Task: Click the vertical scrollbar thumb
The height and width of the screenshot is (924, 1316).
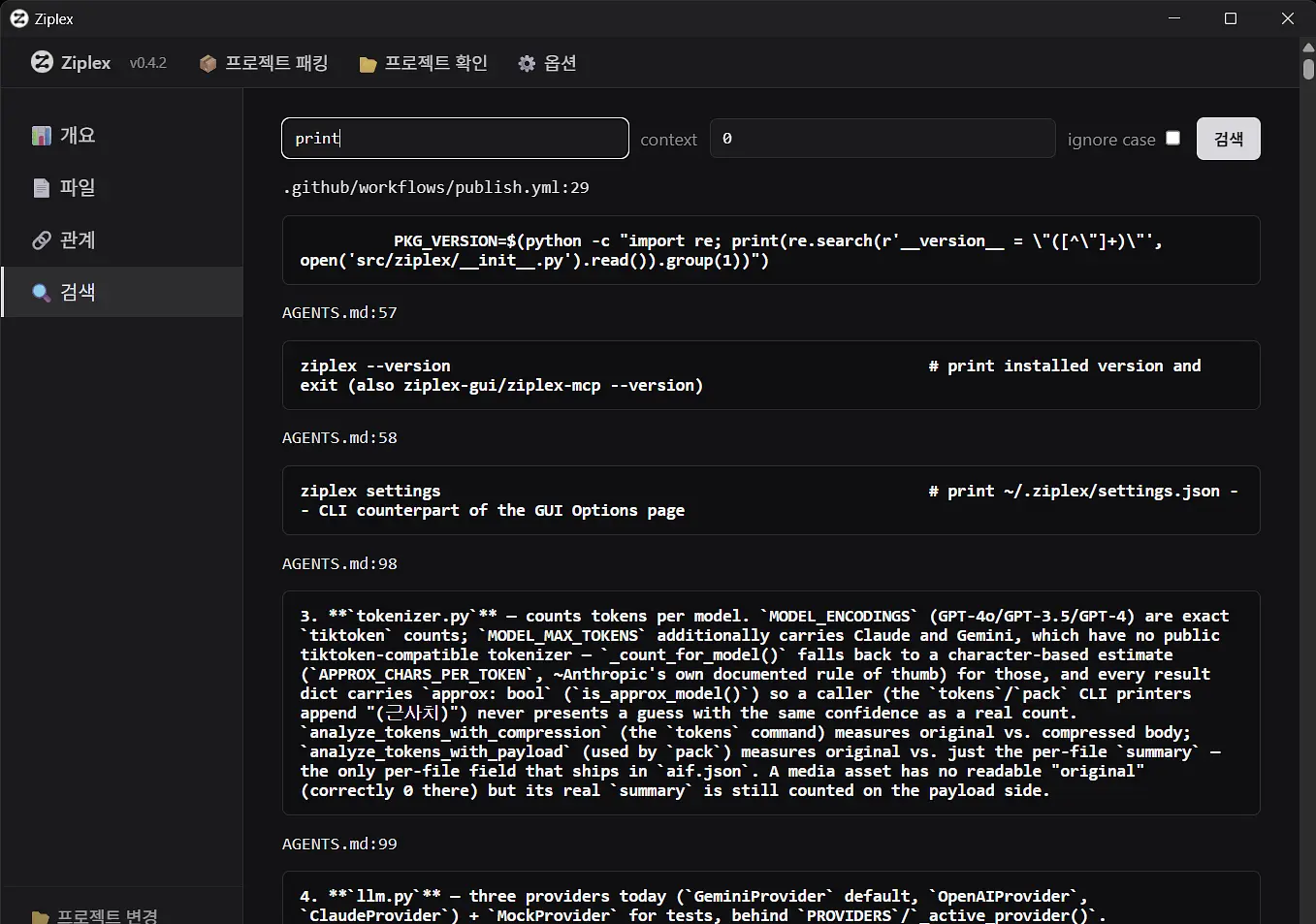Action: (x=1308, y=69)
